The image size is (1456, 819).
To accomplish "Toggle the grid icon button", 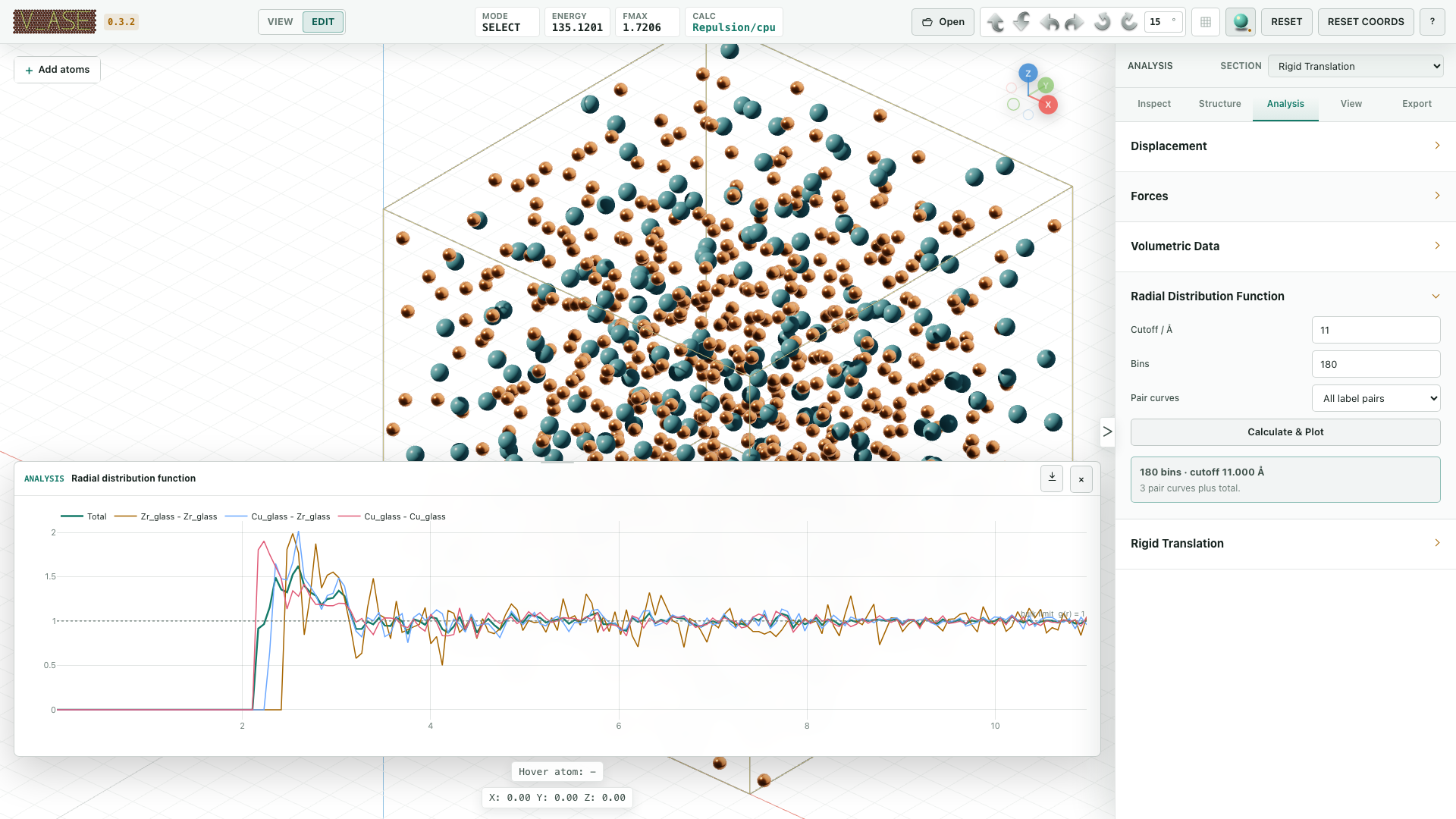I will (1206, 22).
